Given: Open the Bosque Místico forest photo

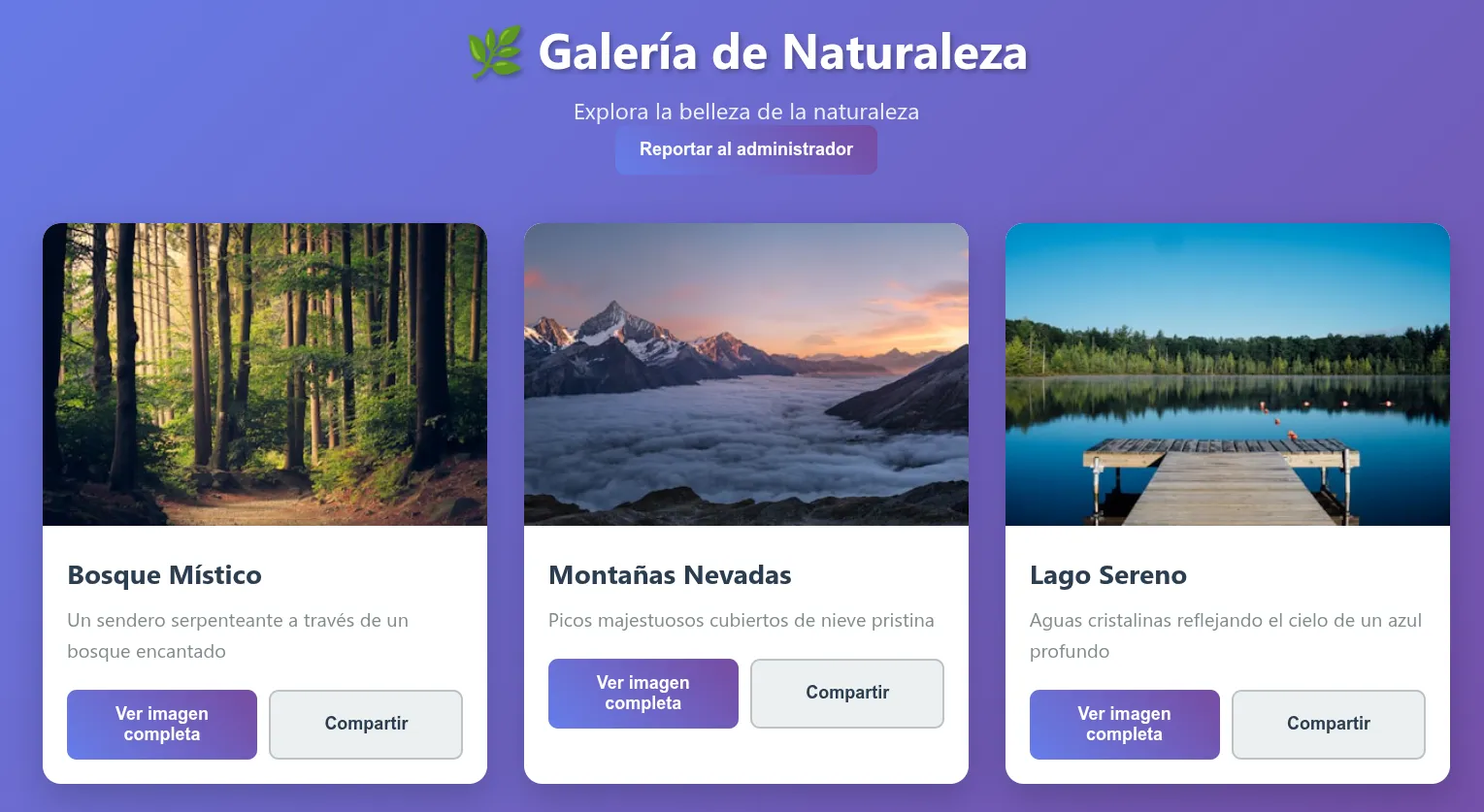Looking at the screenshot, I should [x=265, y=374].
